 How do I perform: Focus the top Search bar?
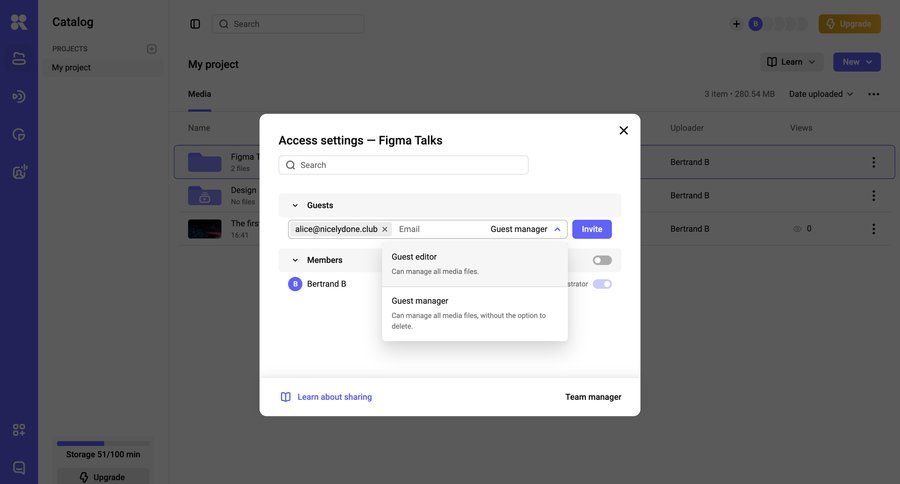click(288, 24)
